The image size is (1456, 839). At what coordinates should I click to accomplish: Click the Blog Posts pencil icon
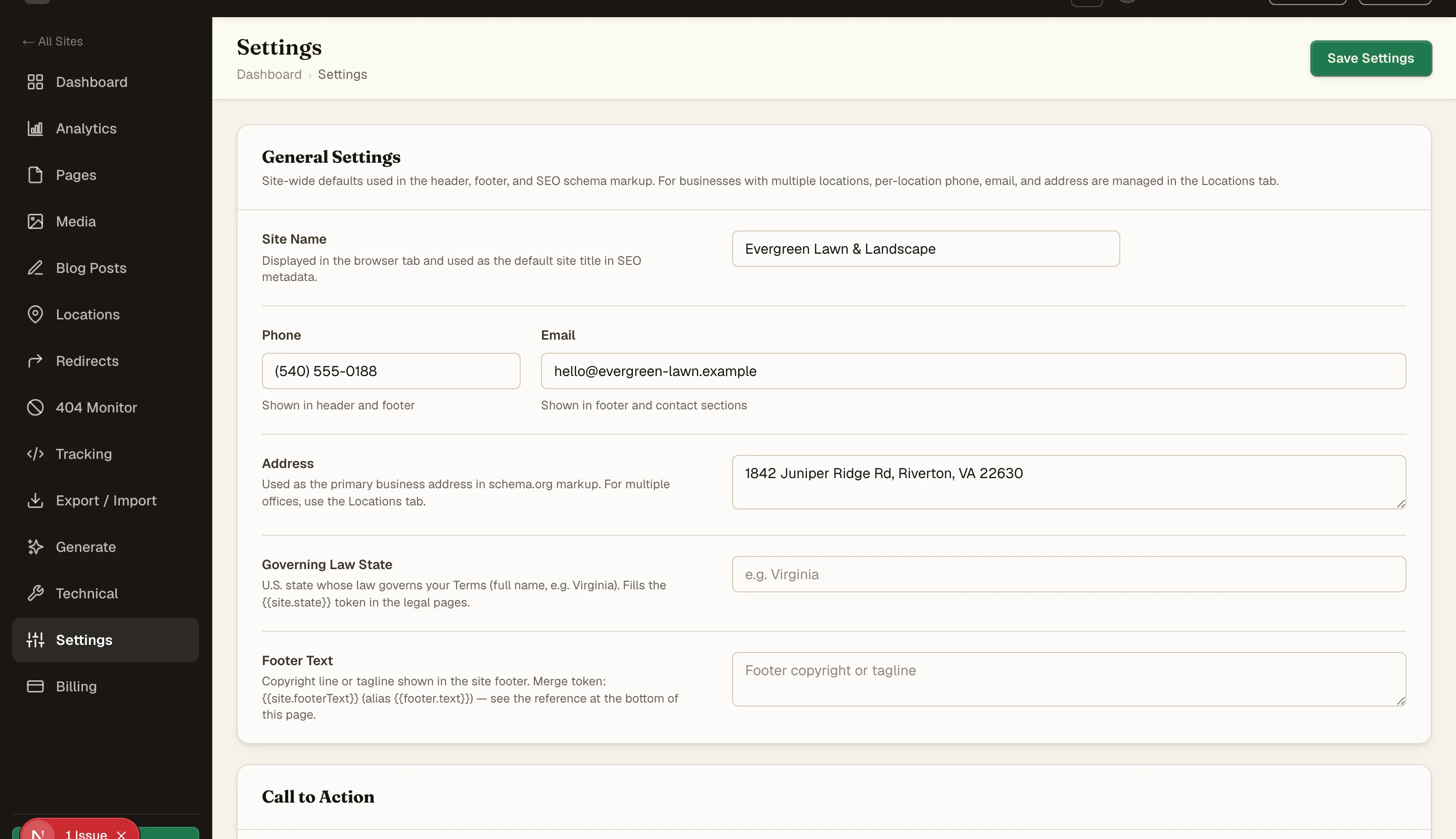[x=35, y=268]
